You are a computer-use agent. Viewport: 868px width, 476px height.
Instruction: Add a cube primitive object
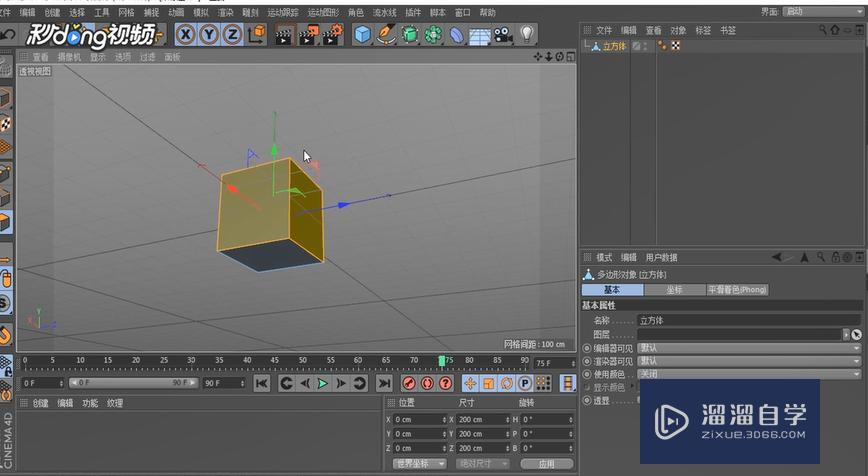point(362,35)
